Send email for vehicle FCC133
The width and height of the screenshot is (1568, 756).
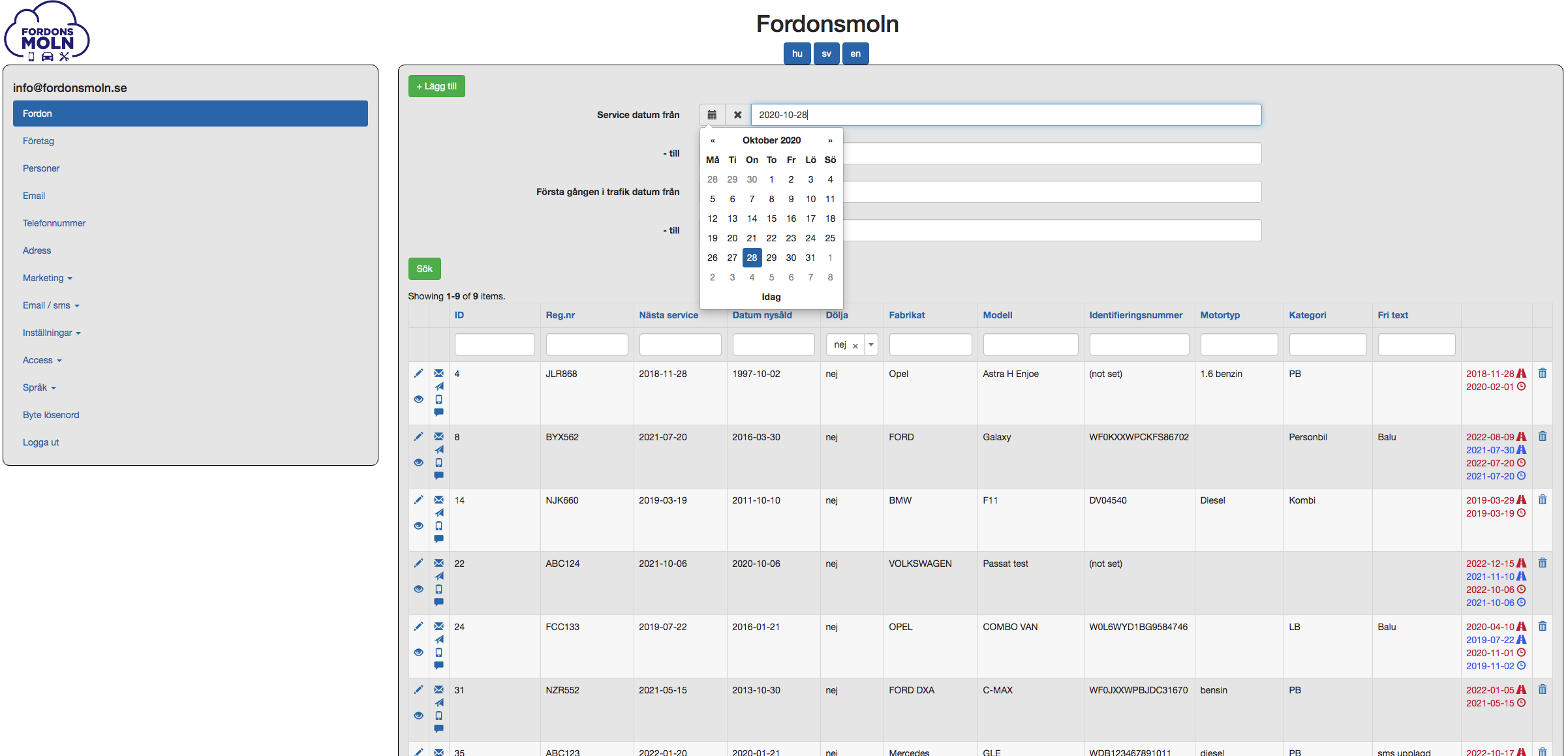pos(438,626)
